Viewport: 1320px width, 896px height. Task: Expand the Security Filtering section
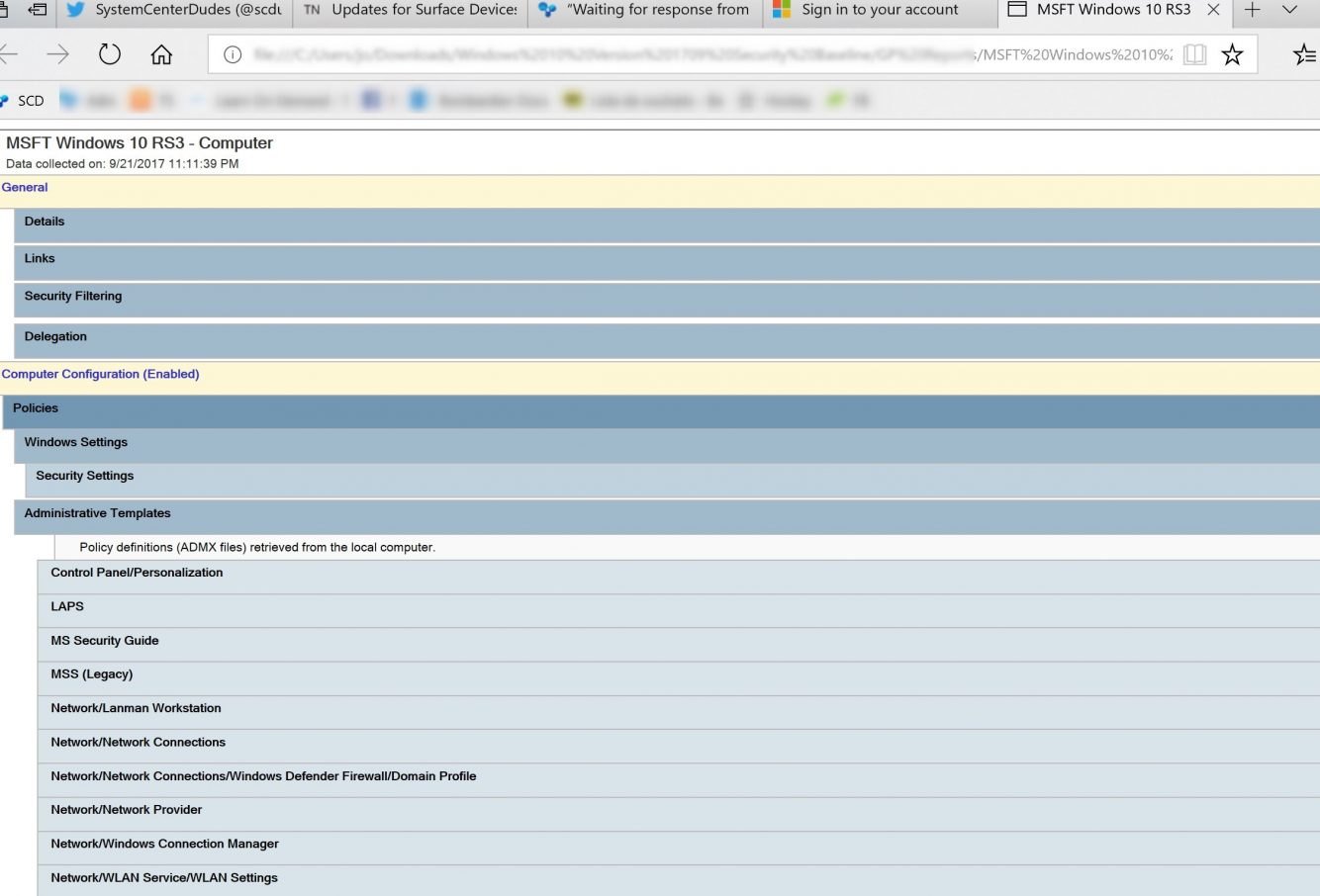click(x=73, y=297)
